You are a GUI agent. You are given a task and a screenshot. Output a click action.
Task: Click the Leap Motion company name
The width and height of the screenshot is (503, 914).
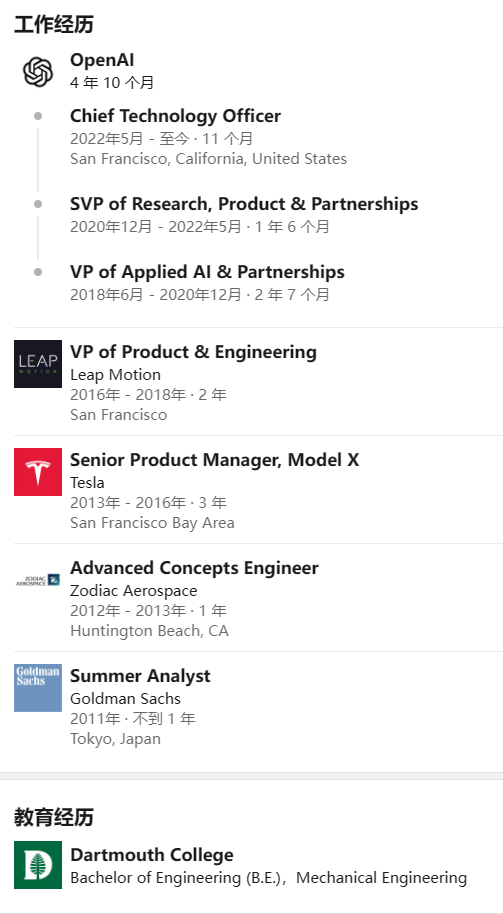click(115, 375)
